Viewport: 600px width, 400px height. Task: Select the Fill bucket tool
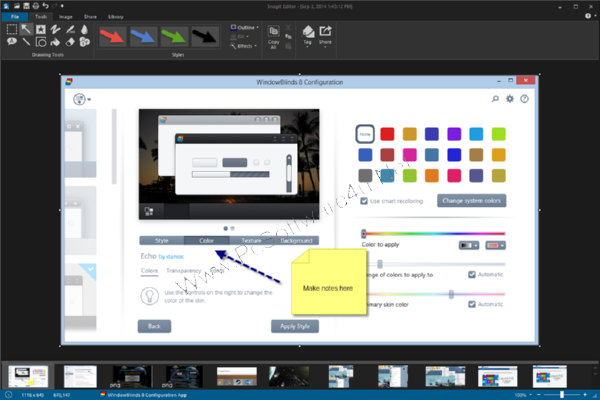tap(55, 42)
